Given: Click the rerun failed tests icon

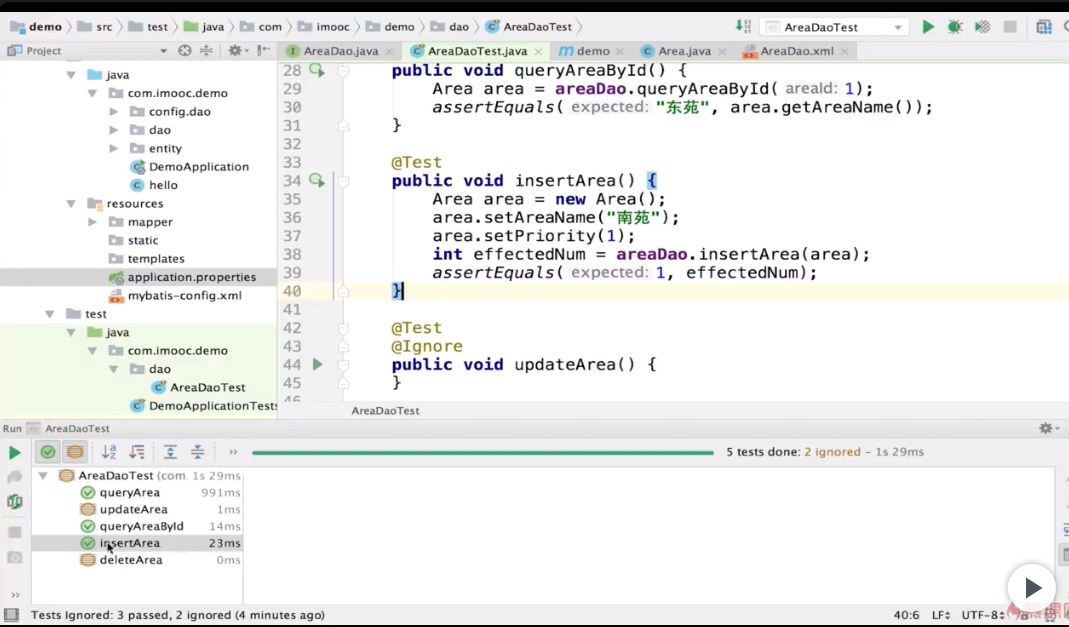Looking at the screenshot, I should (14, 477).
